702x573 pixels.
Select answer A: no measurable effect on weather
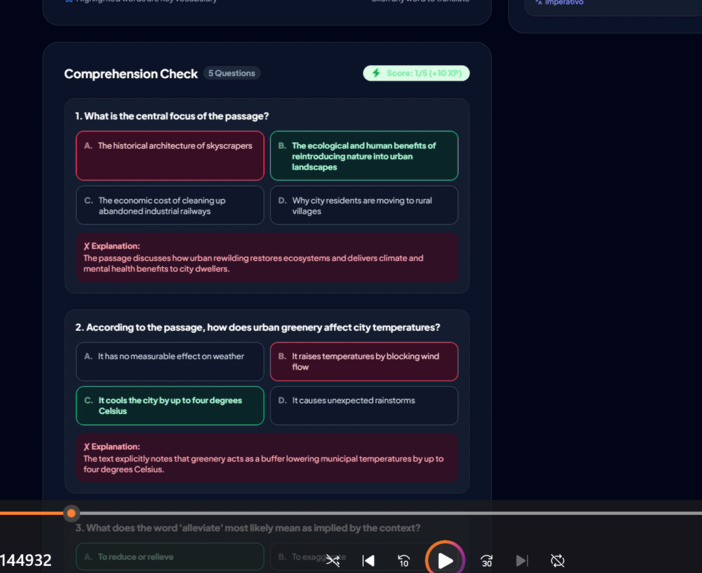pyautogui.click(x=170, y=361)
